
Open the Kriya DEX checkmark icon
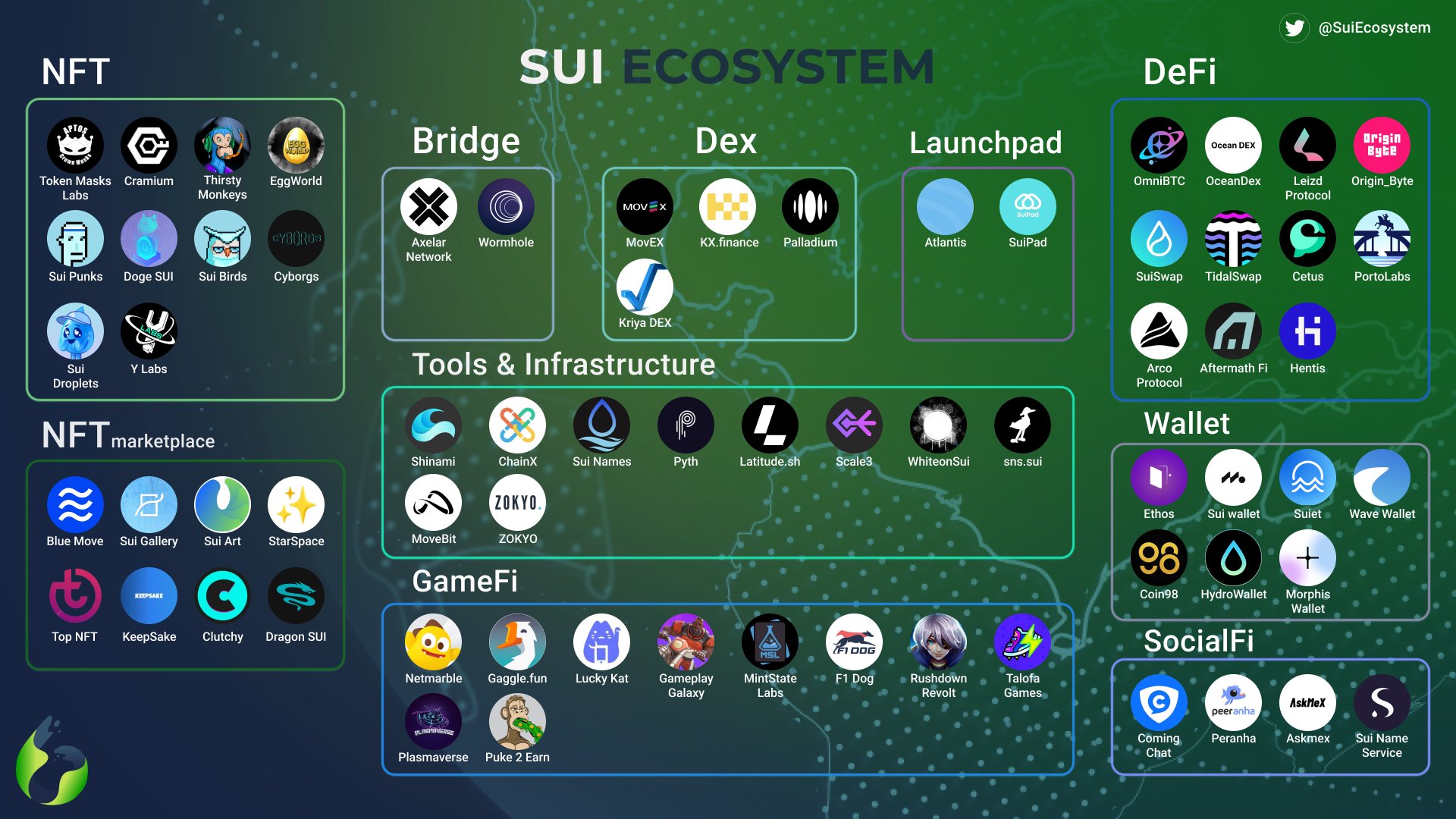click(645, 287)
